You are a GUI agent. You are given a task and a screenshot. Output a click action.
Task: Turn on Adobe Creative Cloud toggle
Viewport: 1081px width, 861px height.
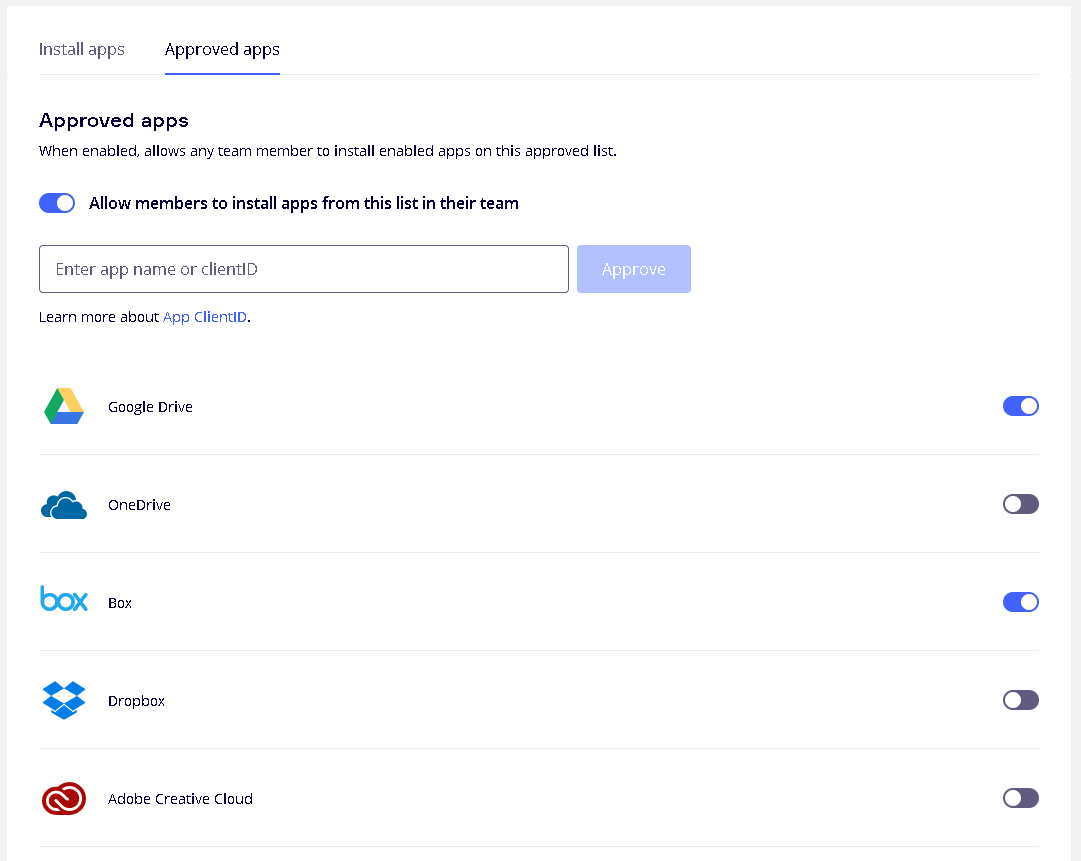tap(1020, 798)
